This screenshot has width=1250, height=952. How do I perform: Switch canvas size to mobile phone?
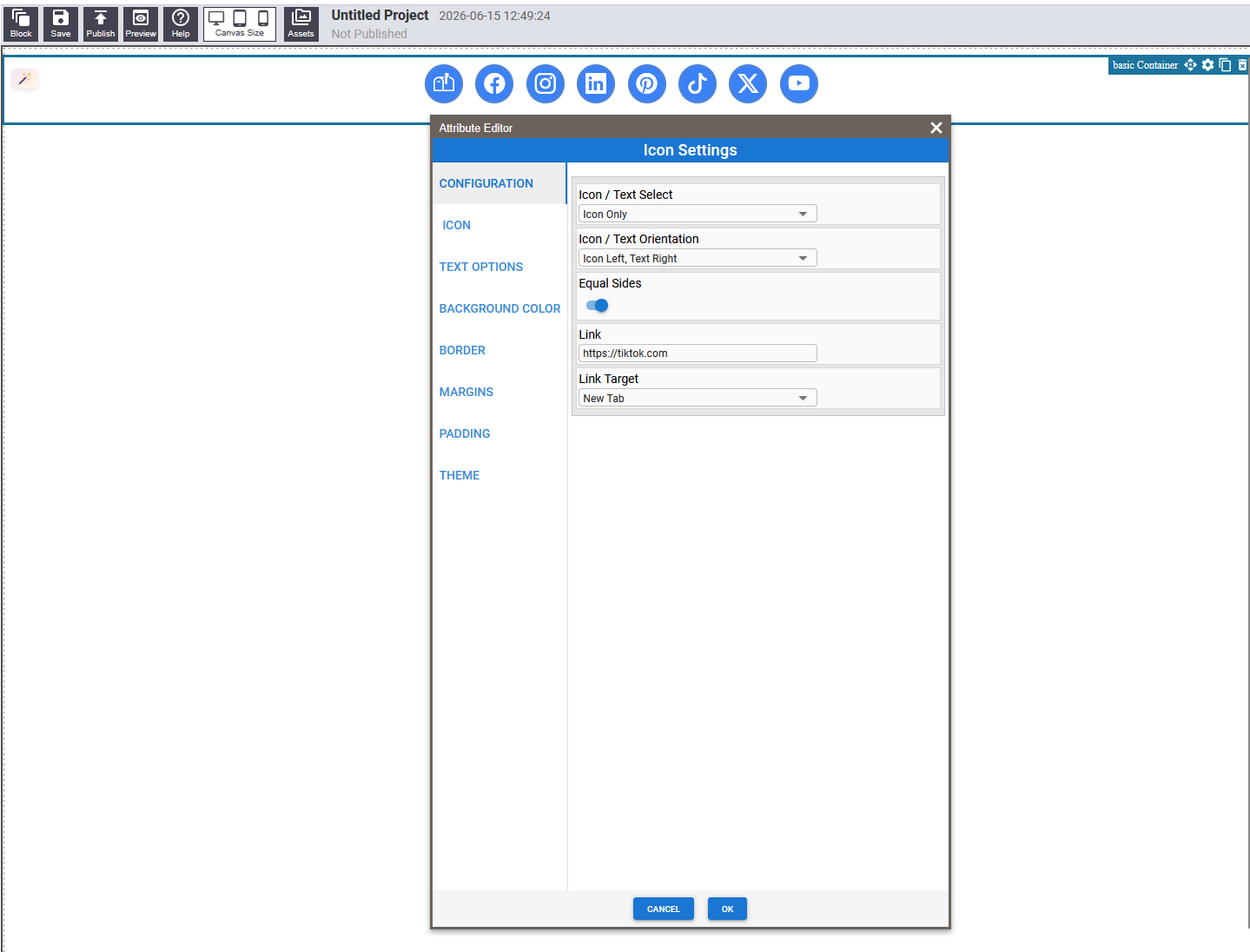point(262,18)
